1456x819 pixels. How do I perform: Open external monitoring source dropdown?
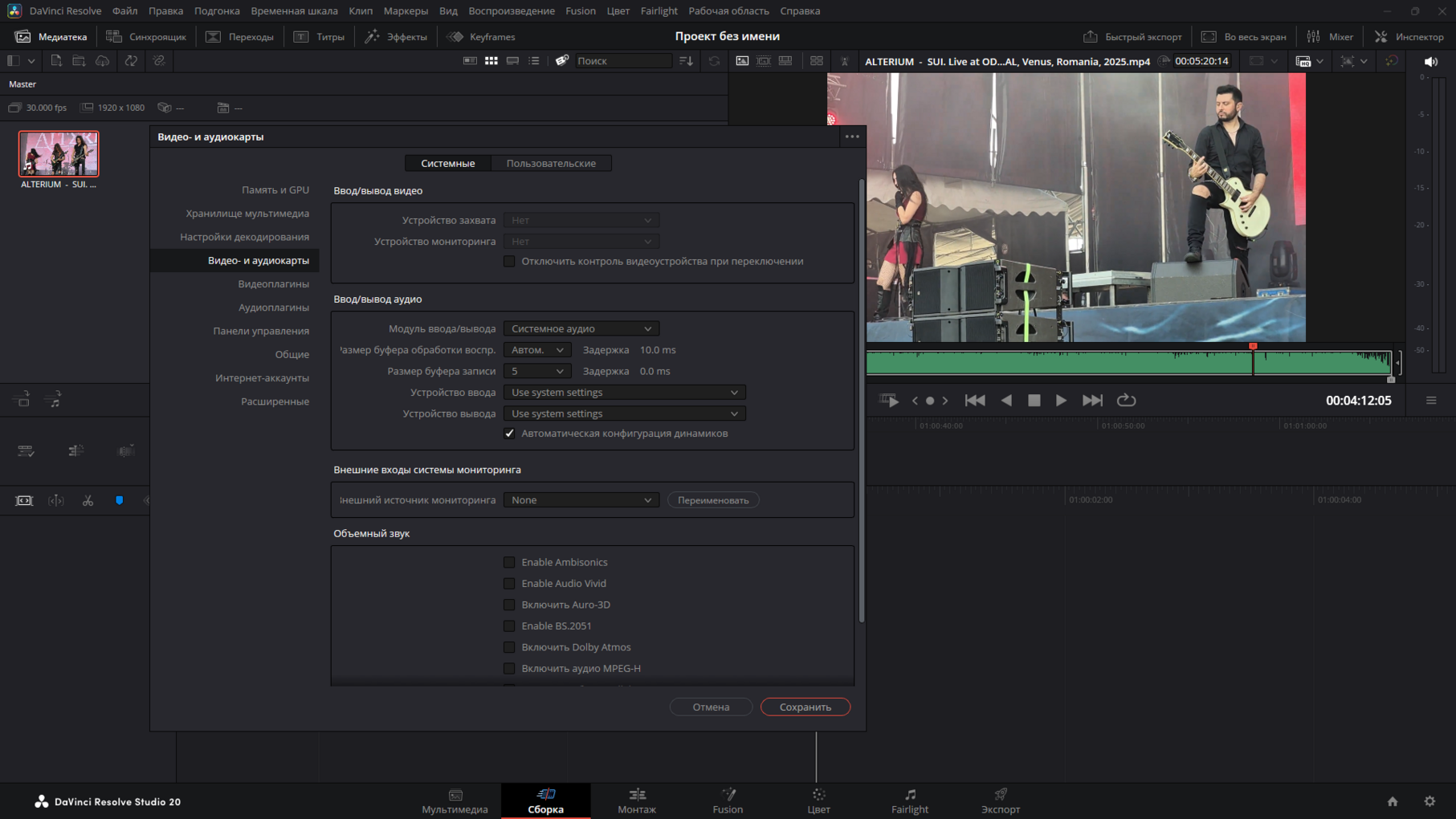point(581,500)
